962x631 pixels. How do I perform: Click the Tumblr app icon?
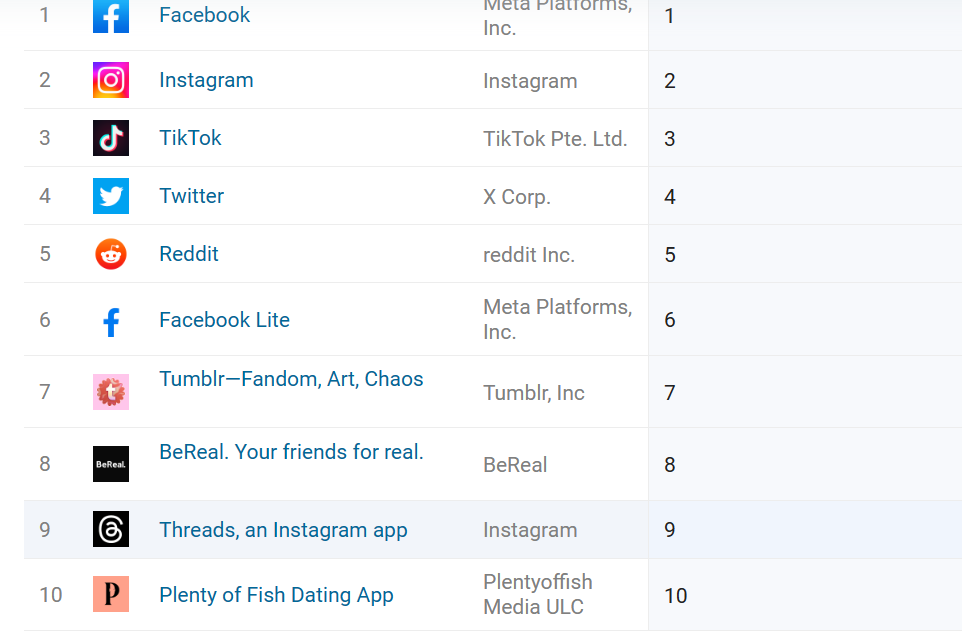pyautogui.click(x=111, y=392)
